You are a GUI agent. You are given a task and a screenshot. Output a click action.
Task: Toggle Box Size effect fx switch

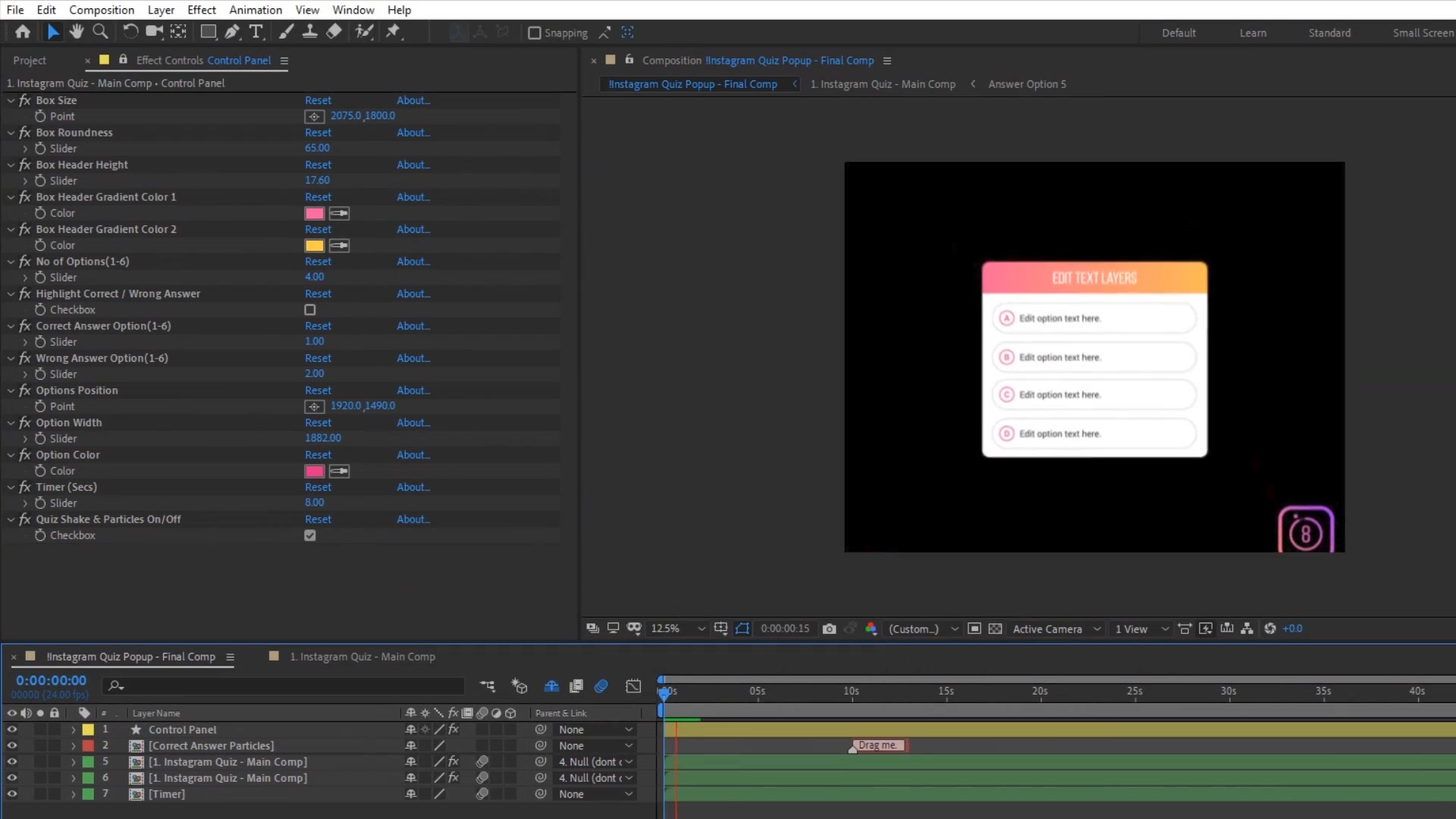pos(25,100)
